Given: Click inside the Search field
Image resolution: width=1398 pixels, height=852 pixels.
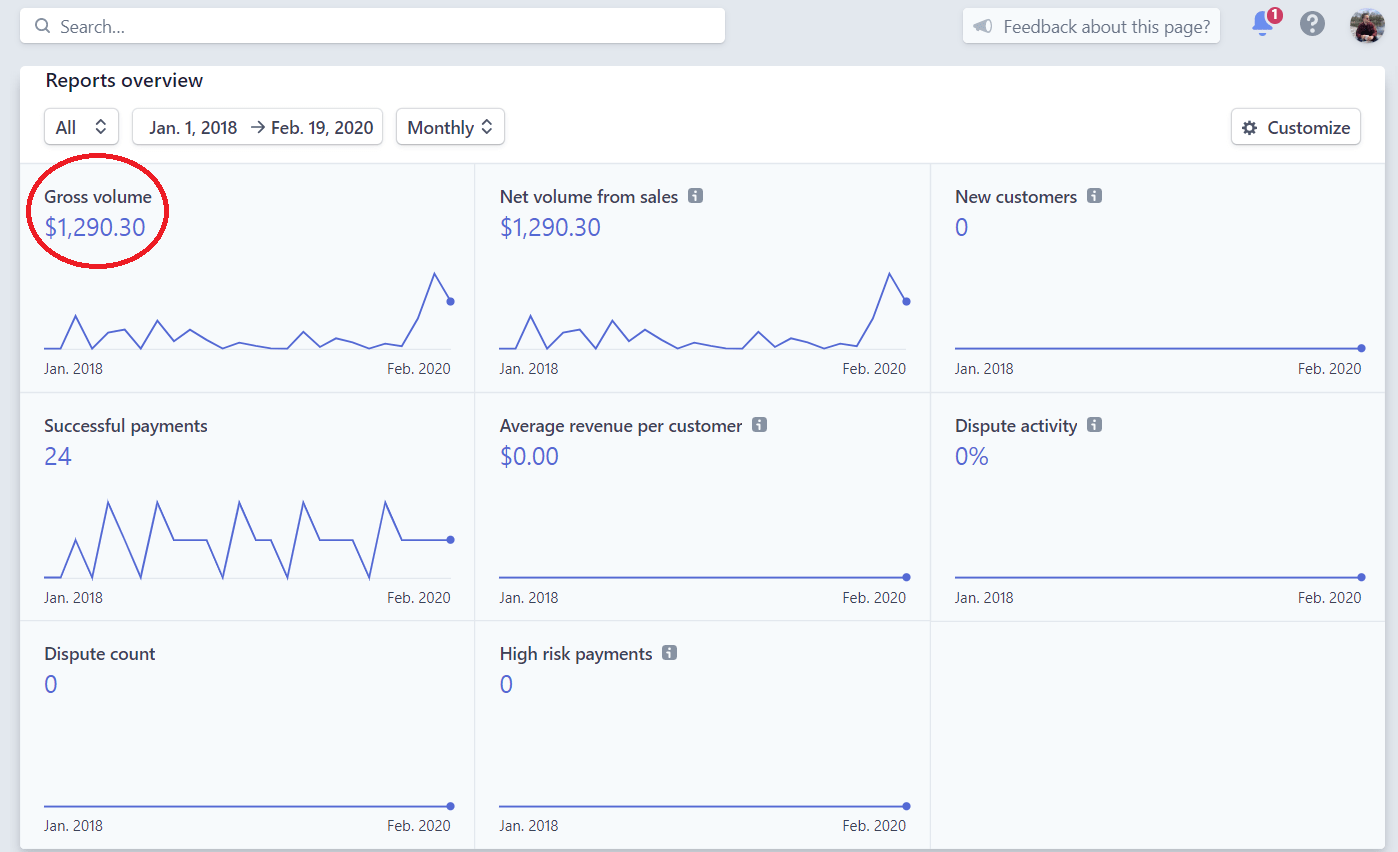Looking at the screenshot, I should point(372,26).
